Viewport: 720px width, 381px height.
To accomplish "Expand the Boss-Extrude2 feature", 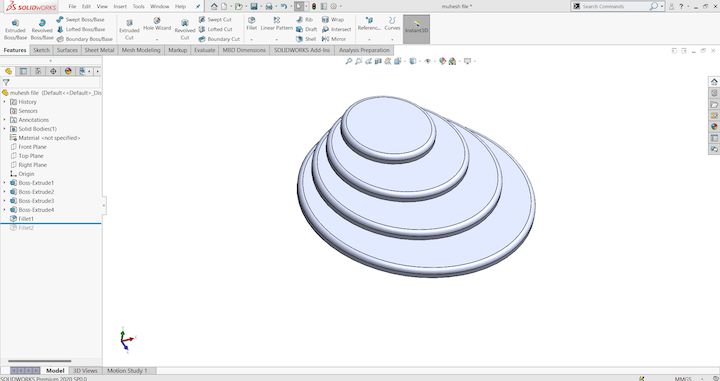I will coord(5,192).
